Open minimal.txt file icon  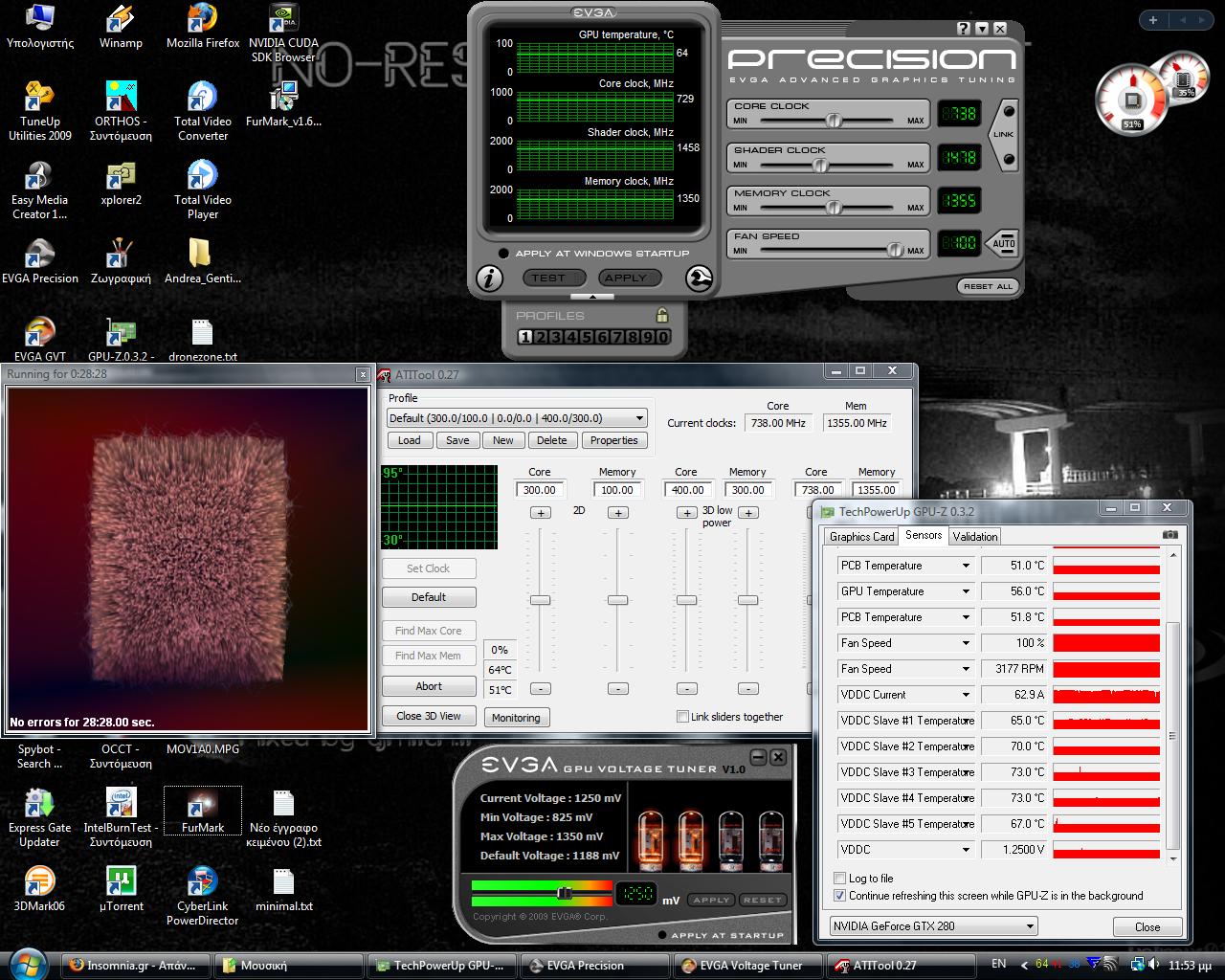(x=283, y=889)
